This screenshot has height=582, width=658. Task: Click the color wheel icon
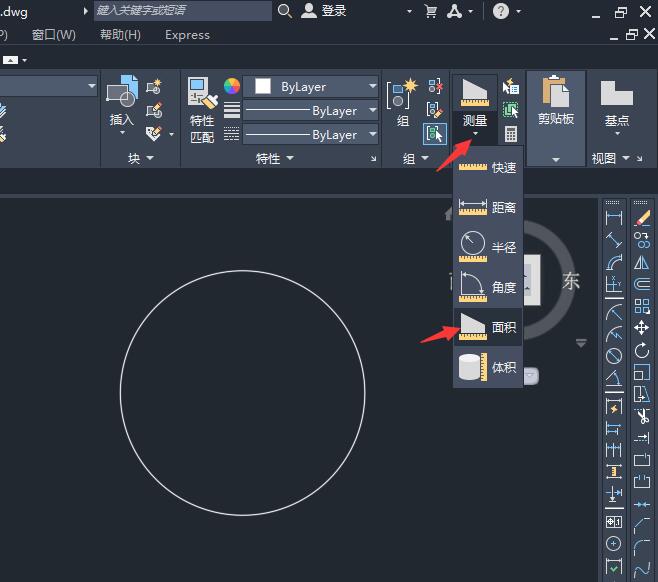[232, 86]
